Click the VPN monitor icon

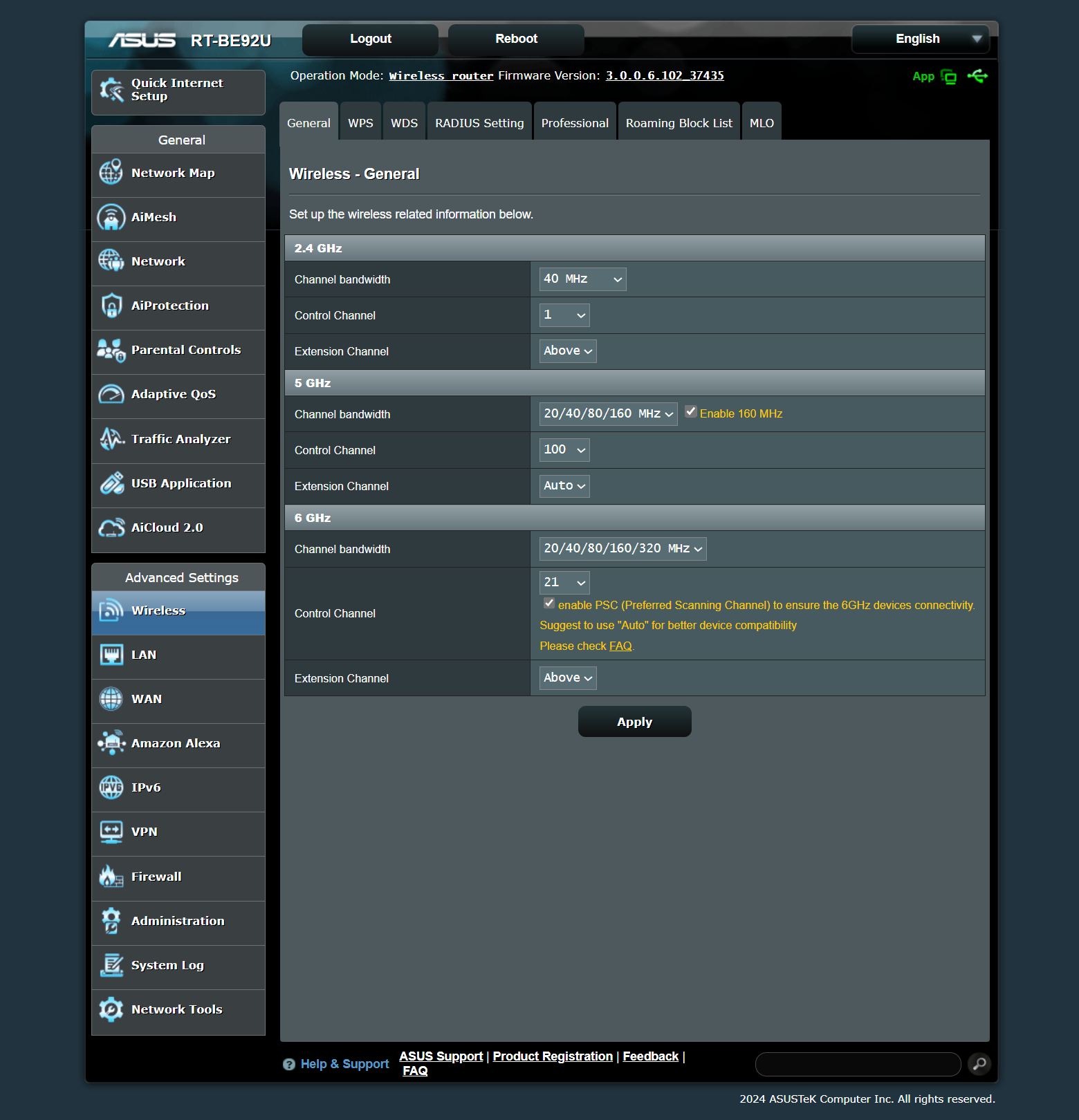click(x=111, y=832)
